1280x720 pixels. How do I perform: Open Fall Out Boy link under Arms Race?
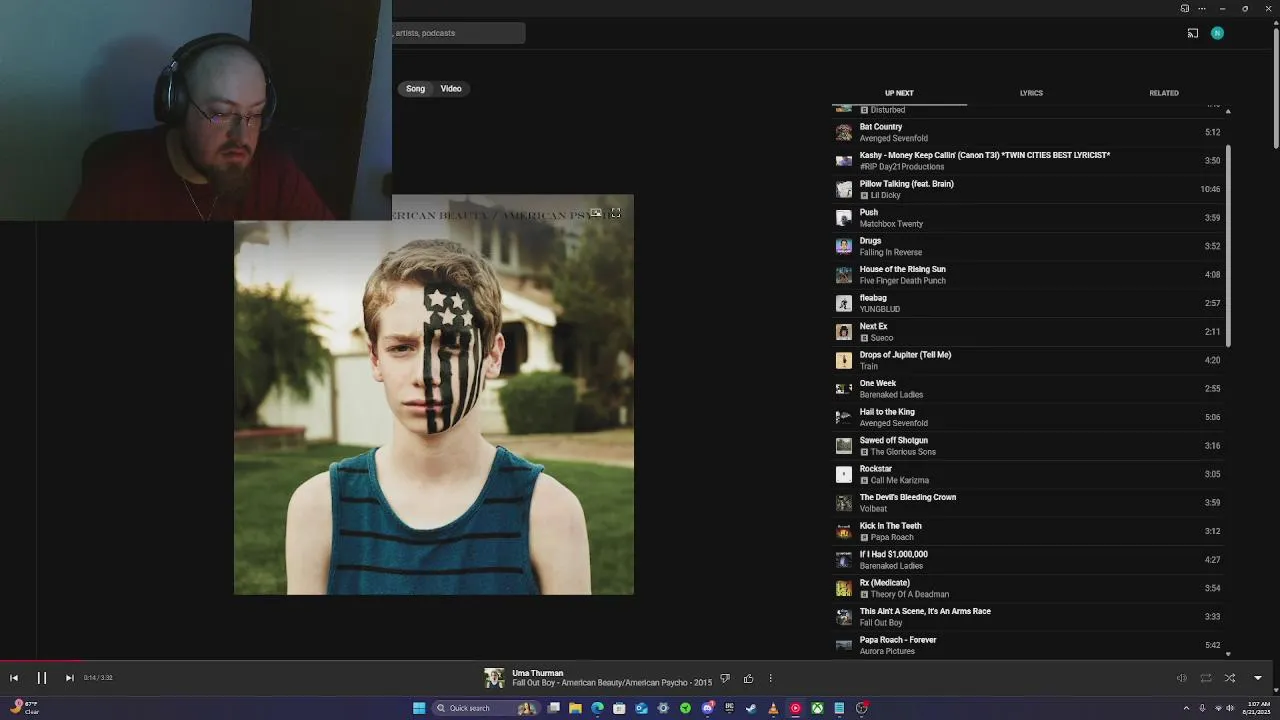pos(881,623)
